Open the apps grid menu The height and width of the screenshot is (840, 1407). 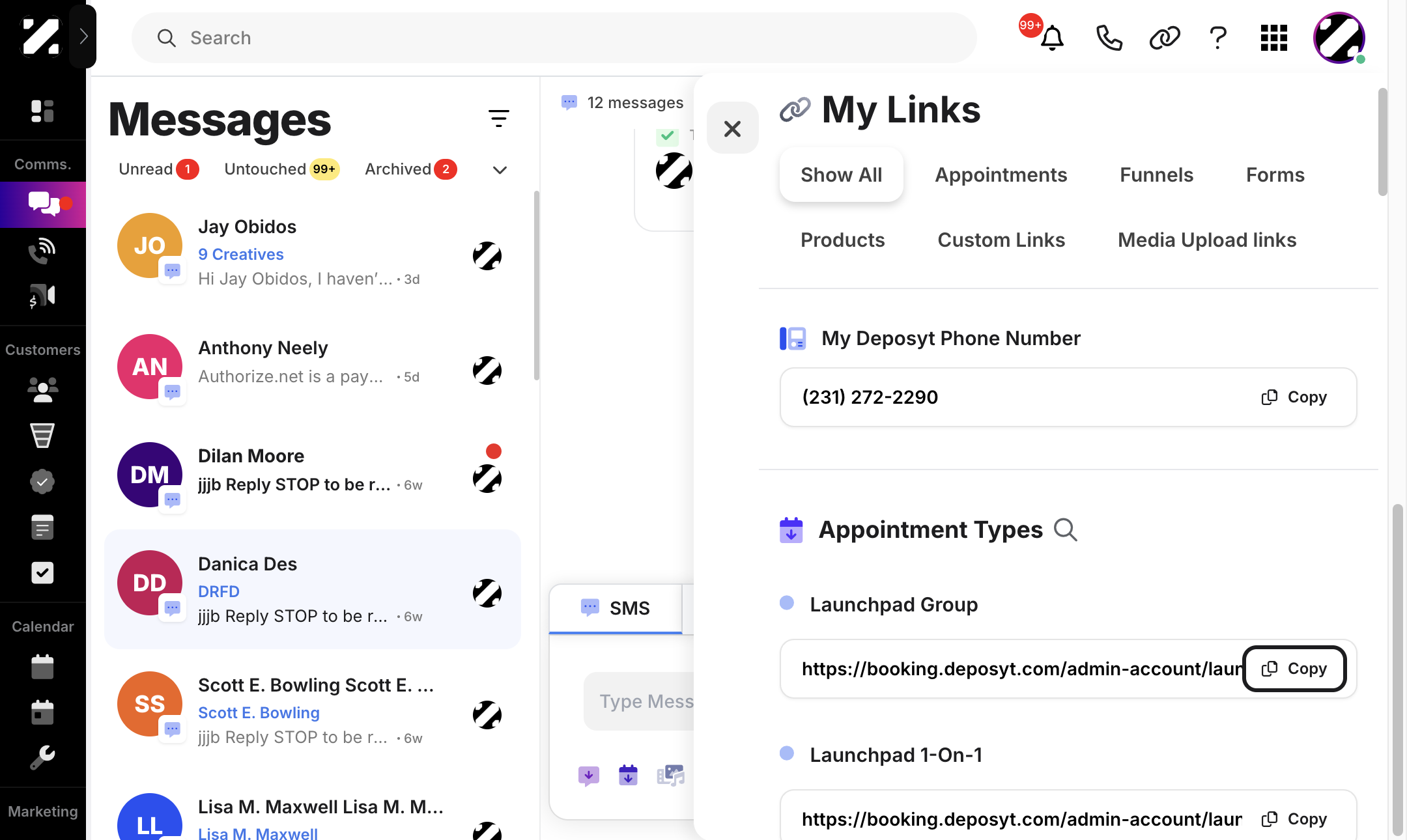(1274, 38)
